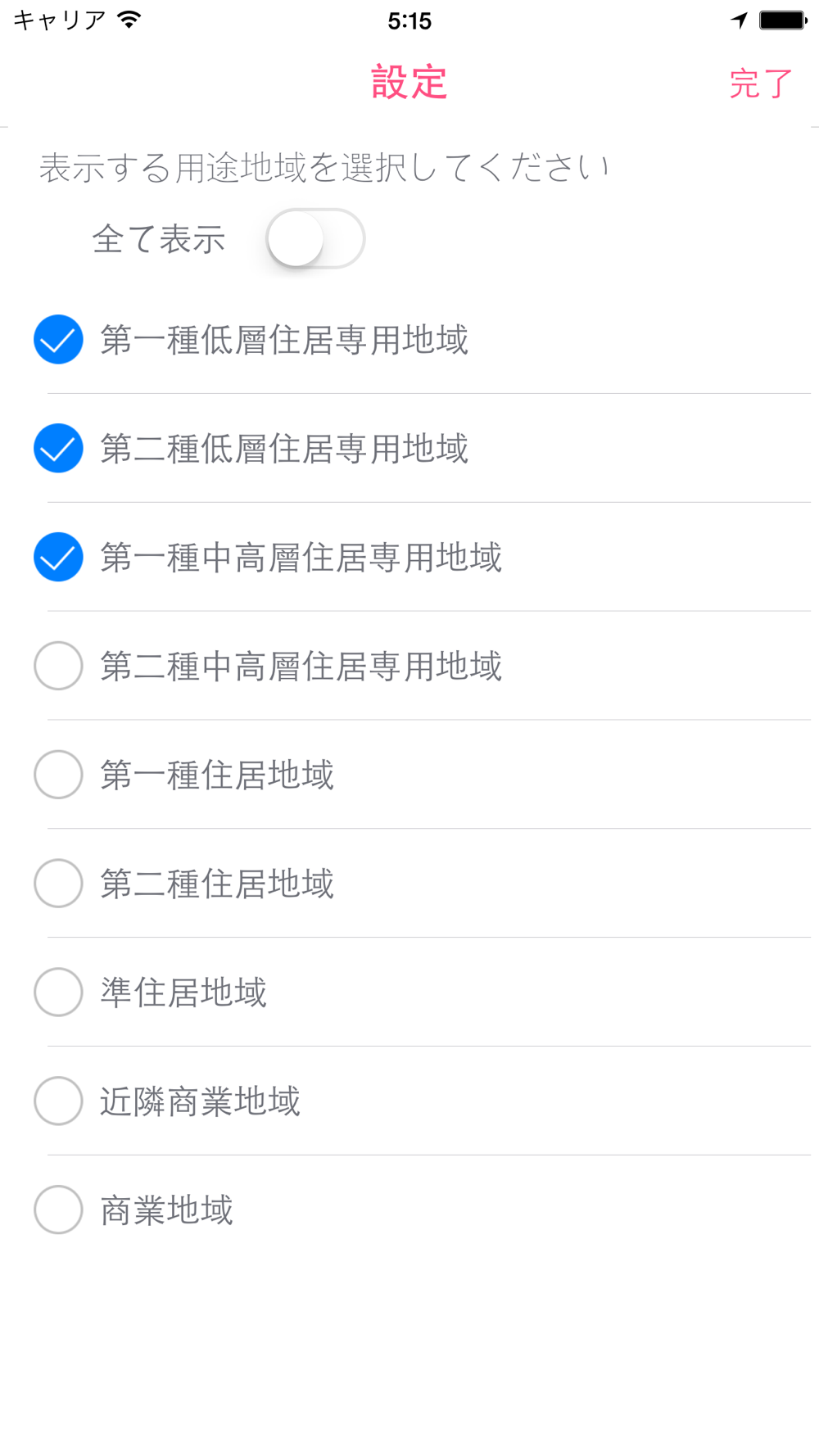This screenshot has width=819, height=1456.
Task: Check the 商業地域 circle
Action: click(x=58, y=1210)
